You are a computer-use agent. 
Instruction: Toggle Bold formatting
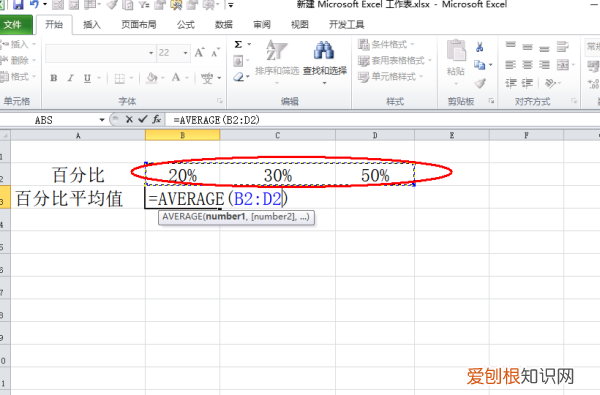54,78
